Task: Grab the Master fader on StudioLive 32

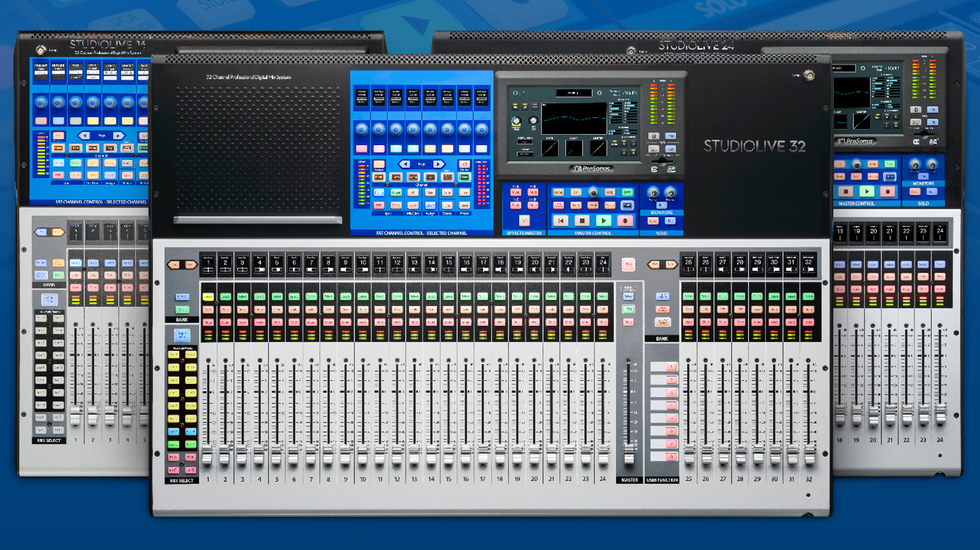Action: pyautogui.click(x=629, y=454)
